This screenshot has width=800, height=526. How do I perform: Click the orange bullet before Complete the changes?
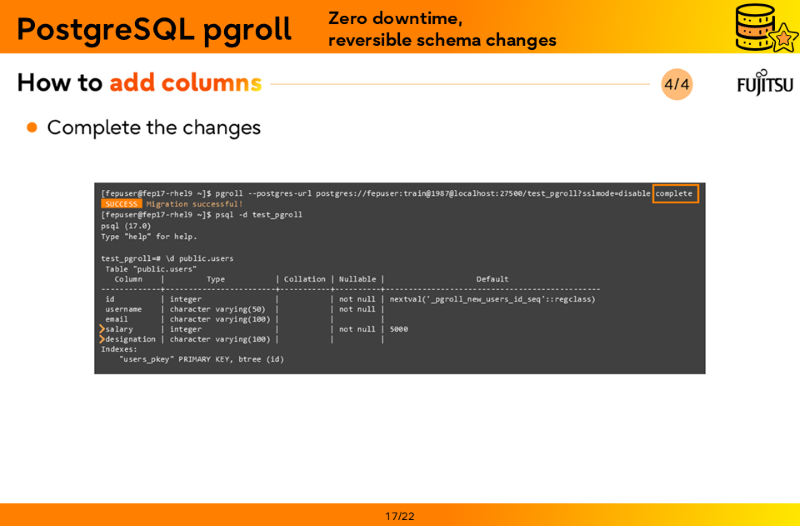[32, 127]
